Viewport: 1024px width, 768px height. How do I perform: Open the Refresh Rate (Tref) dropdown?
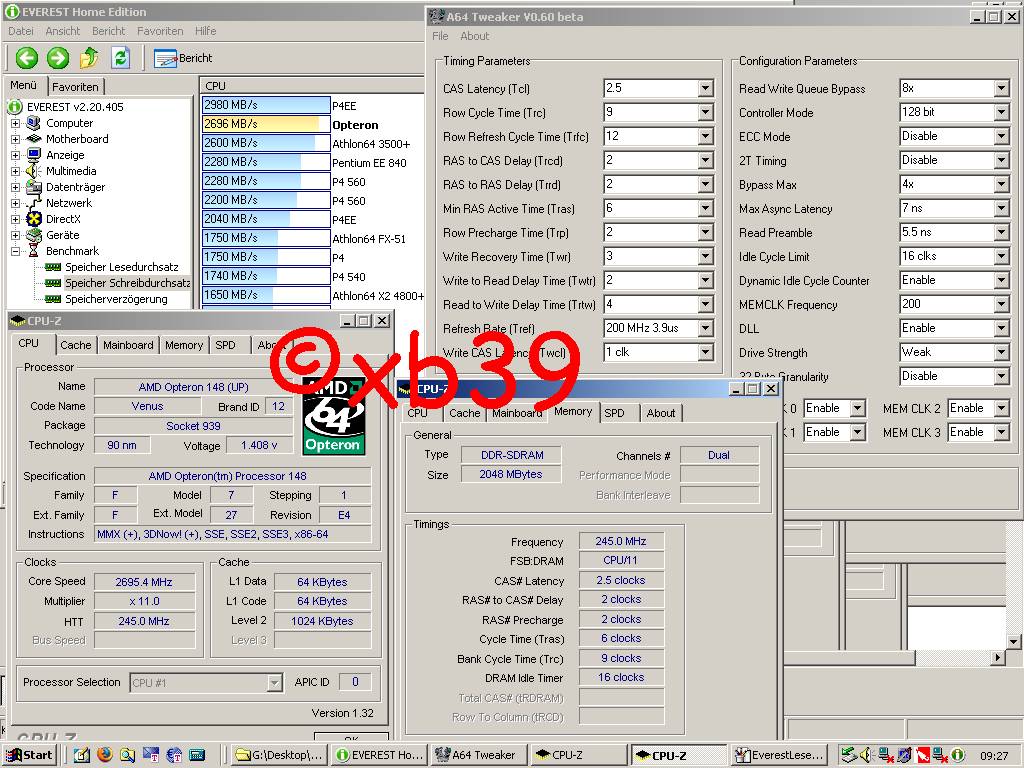click(705, 328)
